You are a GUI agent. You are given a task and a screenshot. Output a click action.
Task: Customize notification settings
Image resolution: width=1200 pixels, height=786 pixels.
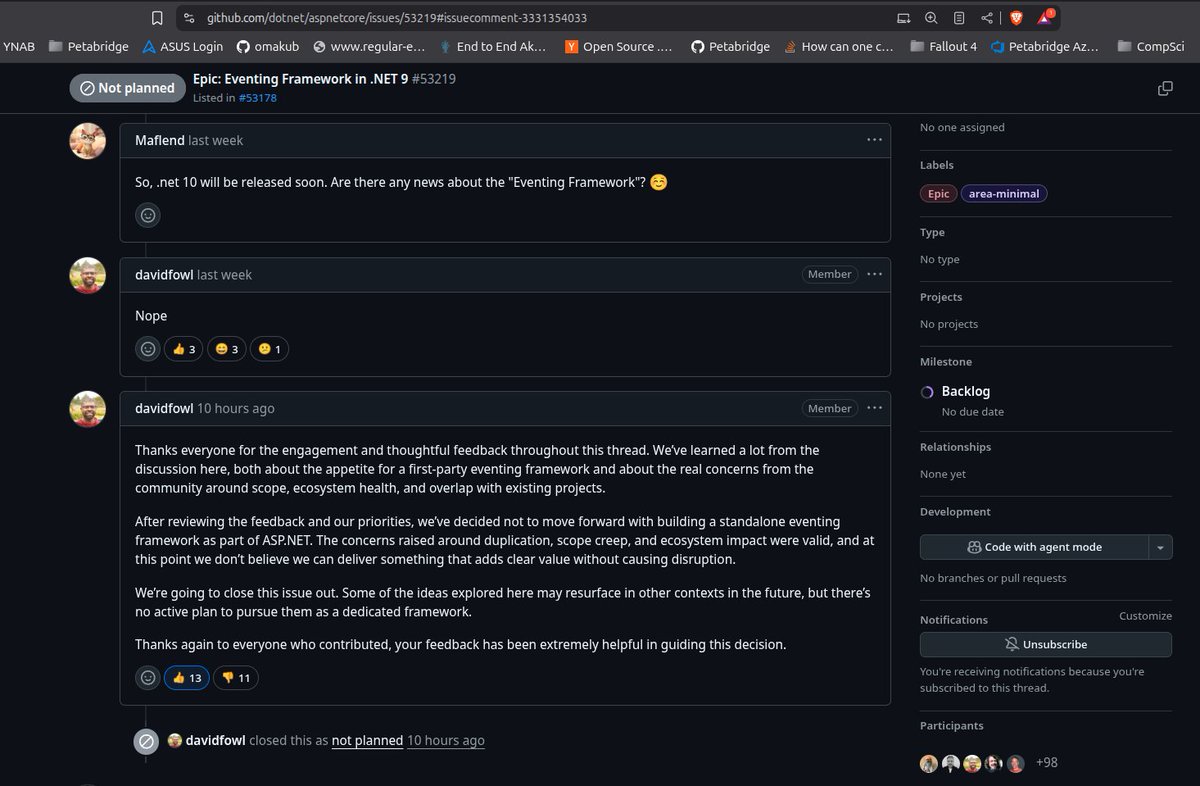point(1145,616)
